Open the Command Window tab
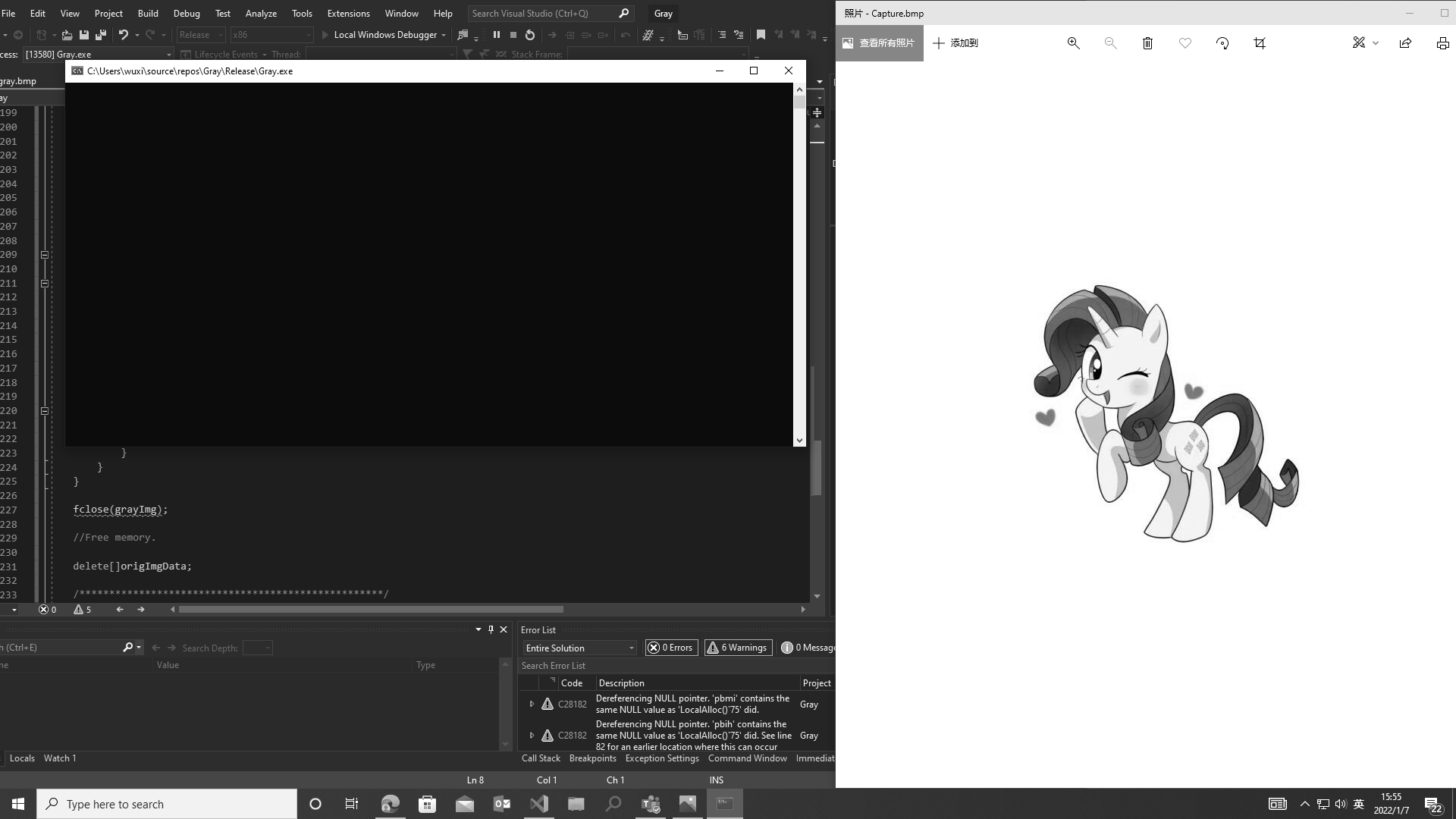Image resolution: width=1456 pixels, height=819 pixels. pyautogui.click(x=748, y=758)
